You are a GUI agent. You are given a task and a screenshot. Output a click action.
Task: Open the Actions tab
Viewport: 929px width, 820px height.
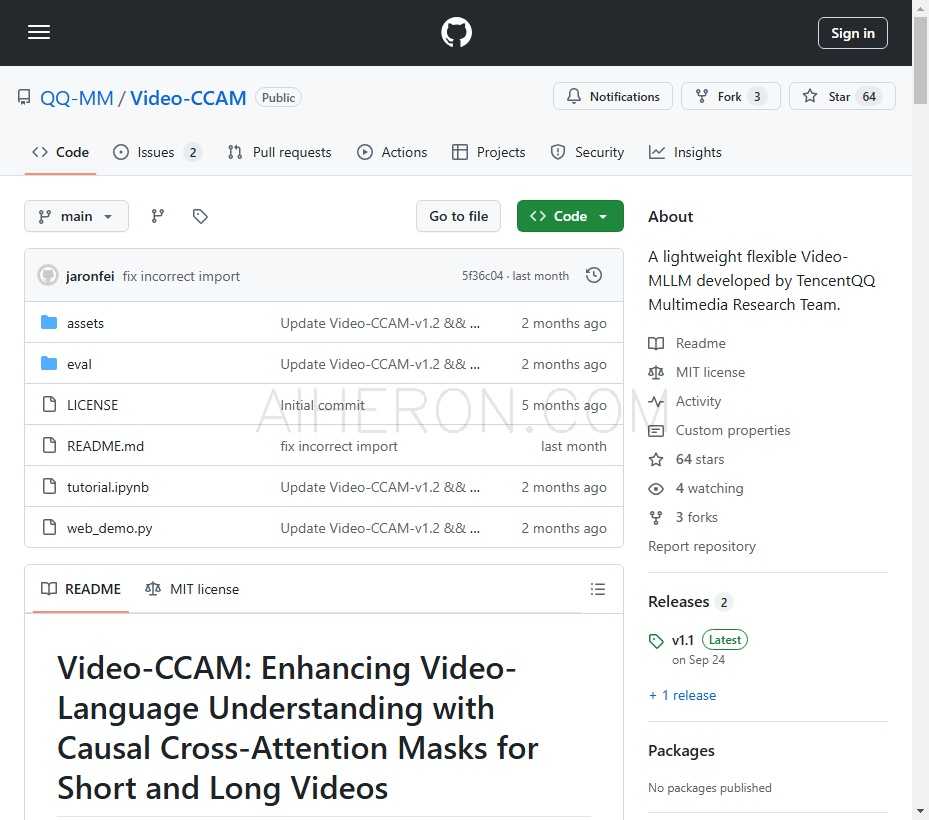coord(392,152)
